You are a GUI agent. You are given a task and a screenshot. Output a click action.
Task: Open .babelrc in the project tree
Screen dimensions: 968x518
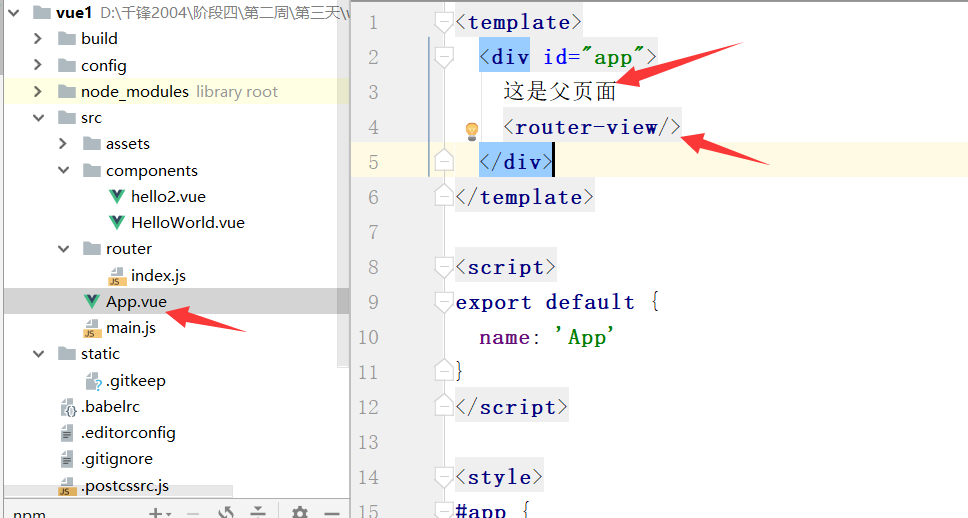(111, 407)
